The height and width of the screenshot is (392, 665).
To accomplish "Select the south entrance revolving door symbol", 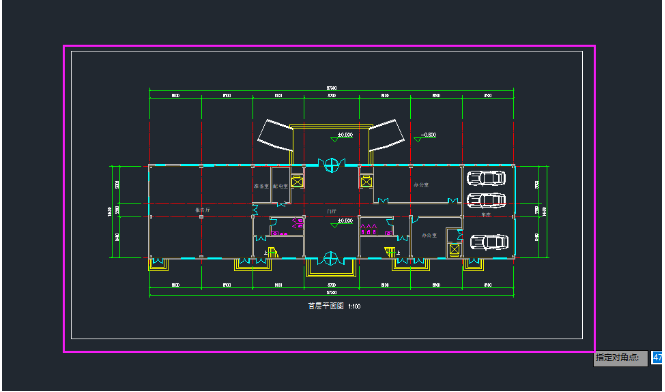I will tap(331, 258).
